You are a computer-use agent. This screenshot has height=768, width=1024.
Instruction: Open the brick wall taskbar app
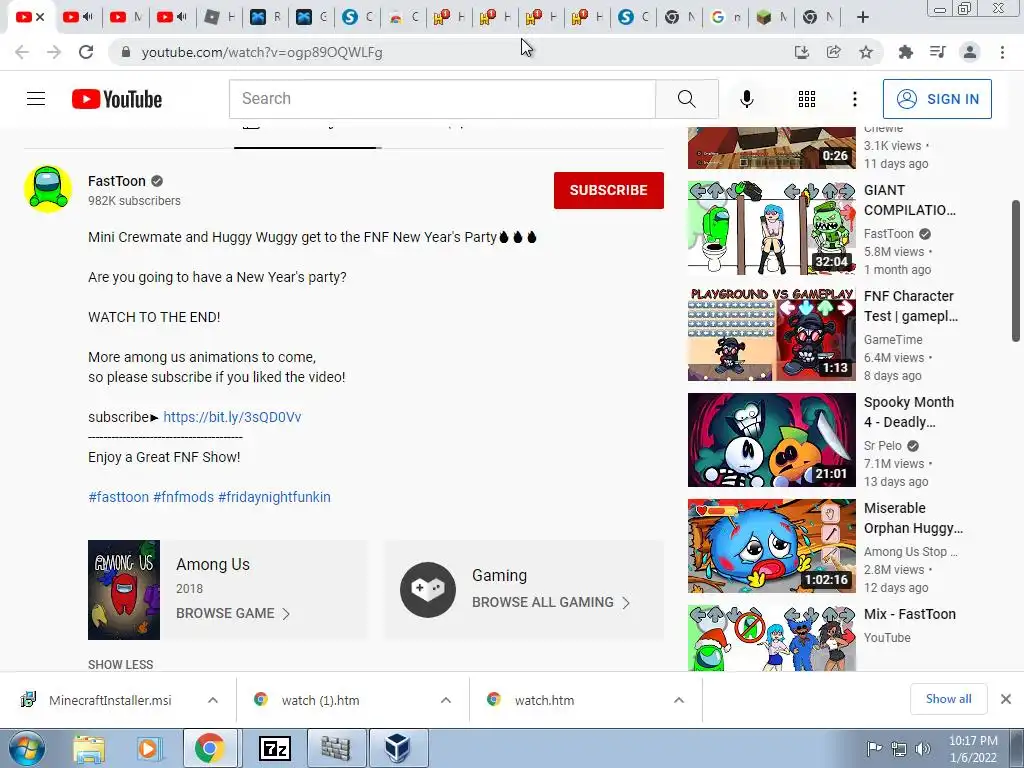(x=336, y=748)
